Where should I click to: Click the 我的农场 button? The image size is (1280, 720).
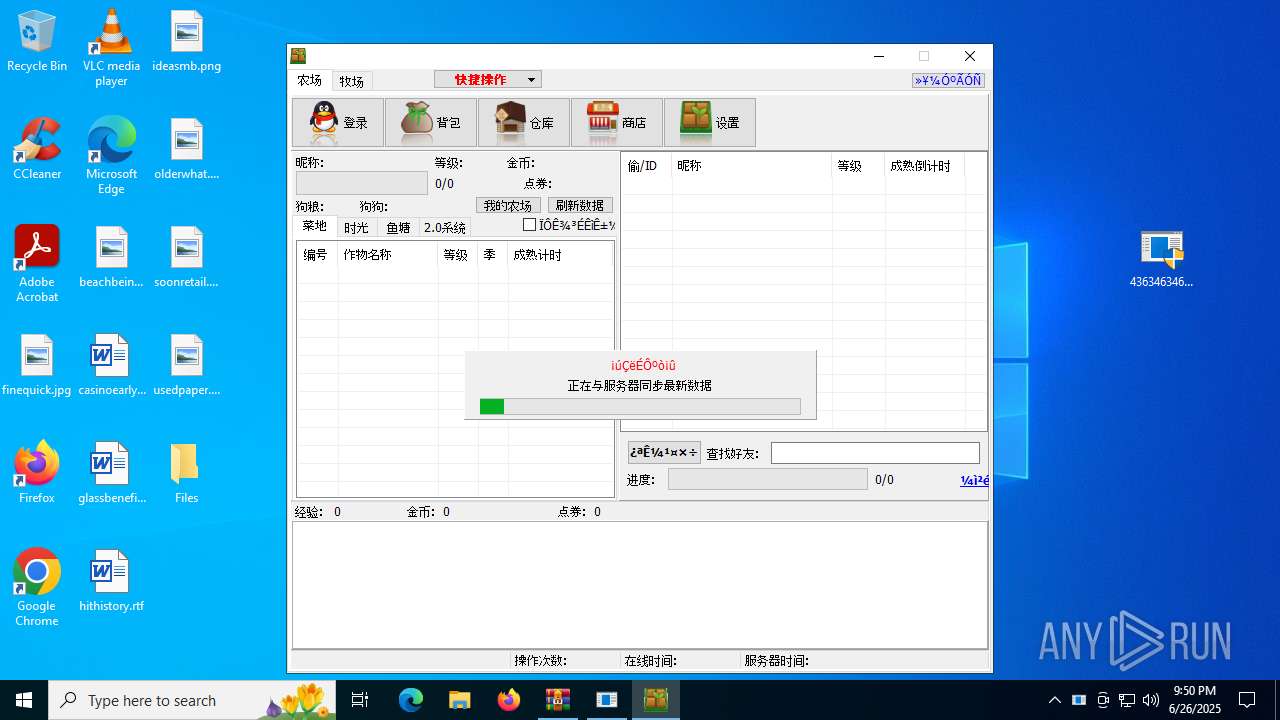(508, 205)
